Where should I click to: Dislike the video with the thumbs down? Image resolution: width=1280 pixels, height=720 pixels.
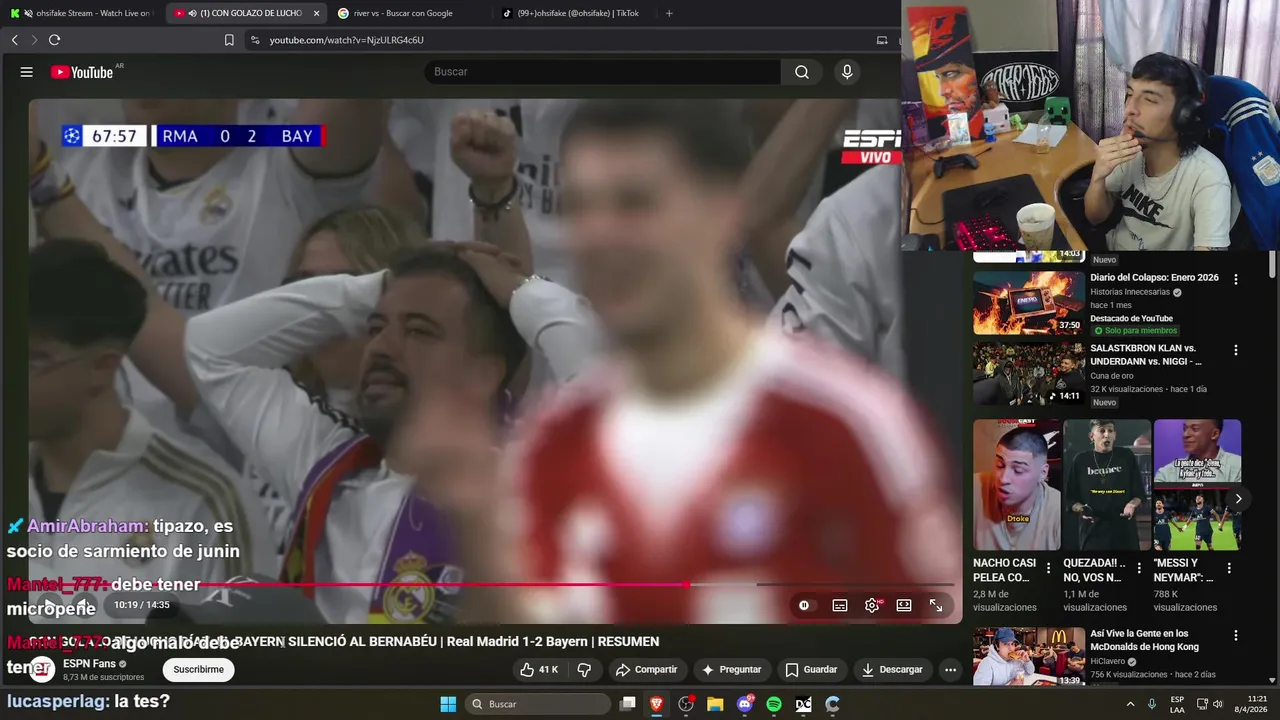[585, 669]
